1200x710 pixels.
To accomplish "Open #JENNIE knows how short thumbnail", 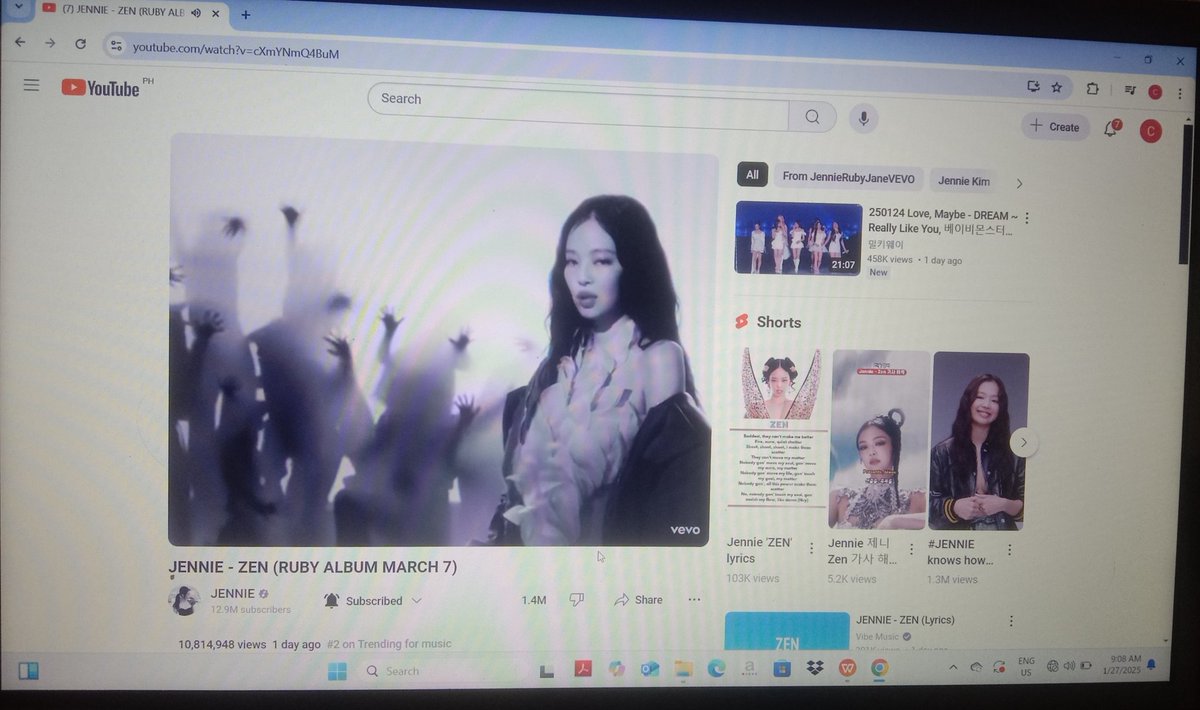I will [x=979, y=441].
